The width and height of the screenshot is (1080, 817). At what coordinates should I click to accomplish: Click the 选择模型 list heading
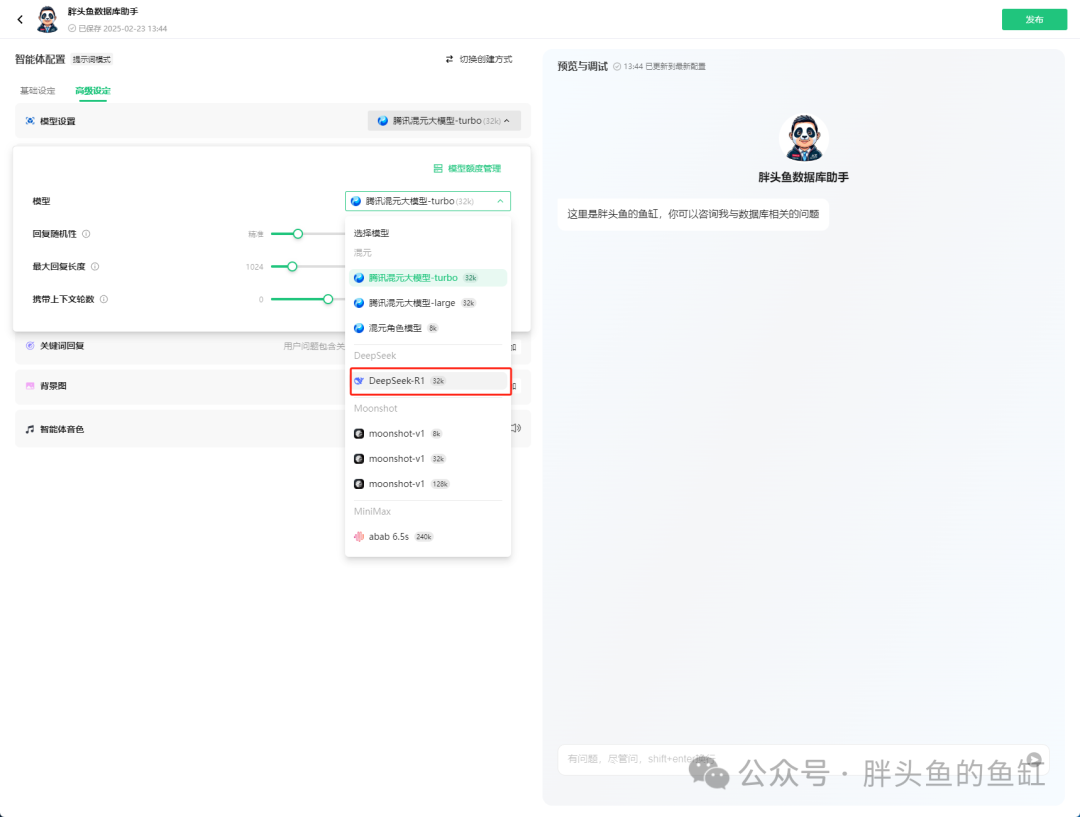coord(371,233)
